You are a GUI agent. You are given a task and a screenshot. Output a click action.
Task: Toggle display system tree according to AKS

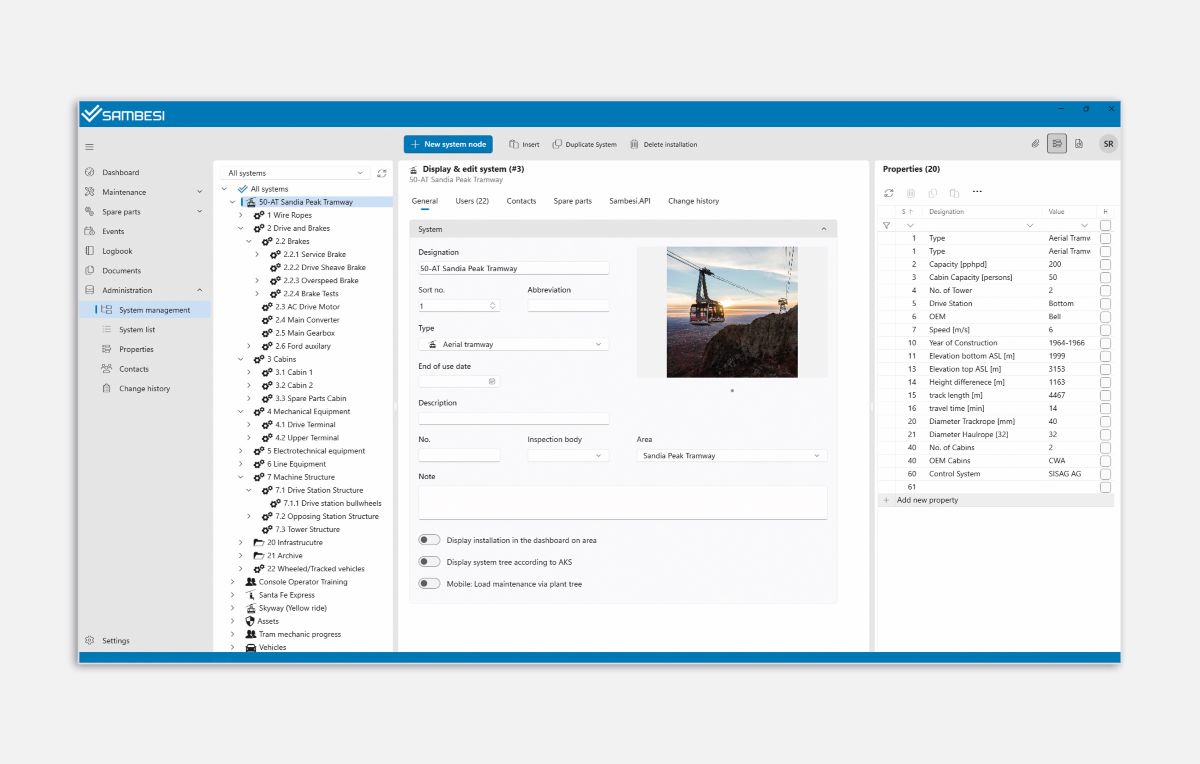pyautogui.click(x=429, y=562)
